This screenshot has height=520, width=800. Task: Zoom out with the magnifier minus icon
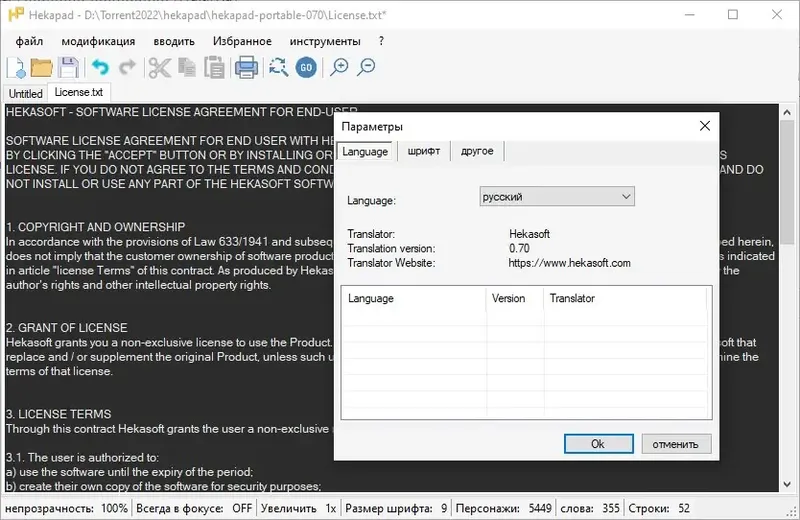[366, 67]
